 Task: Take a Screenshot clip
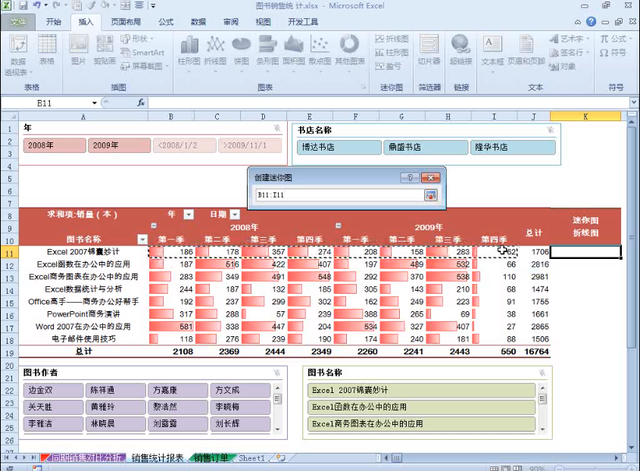(x=144, y=66)
